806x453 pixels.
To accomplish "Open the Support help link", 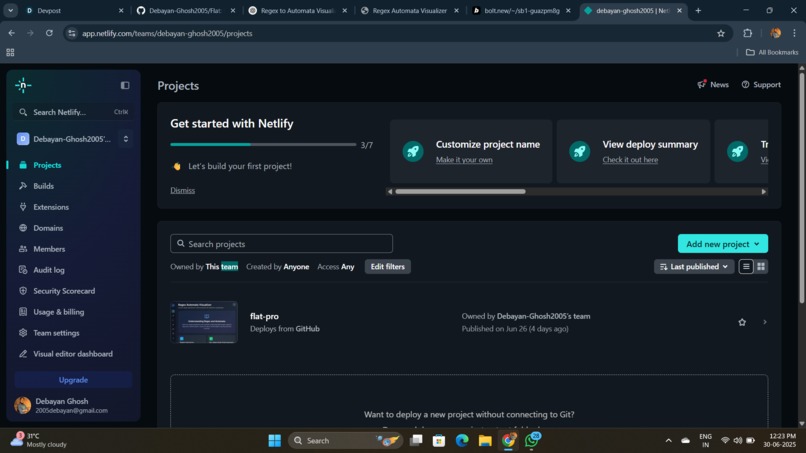I will (x=761, y=85).
